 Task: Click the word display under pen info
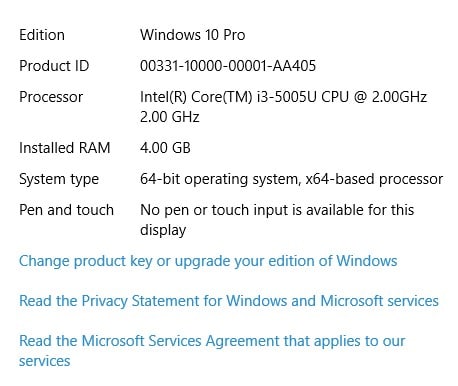(x=163, y=230)
